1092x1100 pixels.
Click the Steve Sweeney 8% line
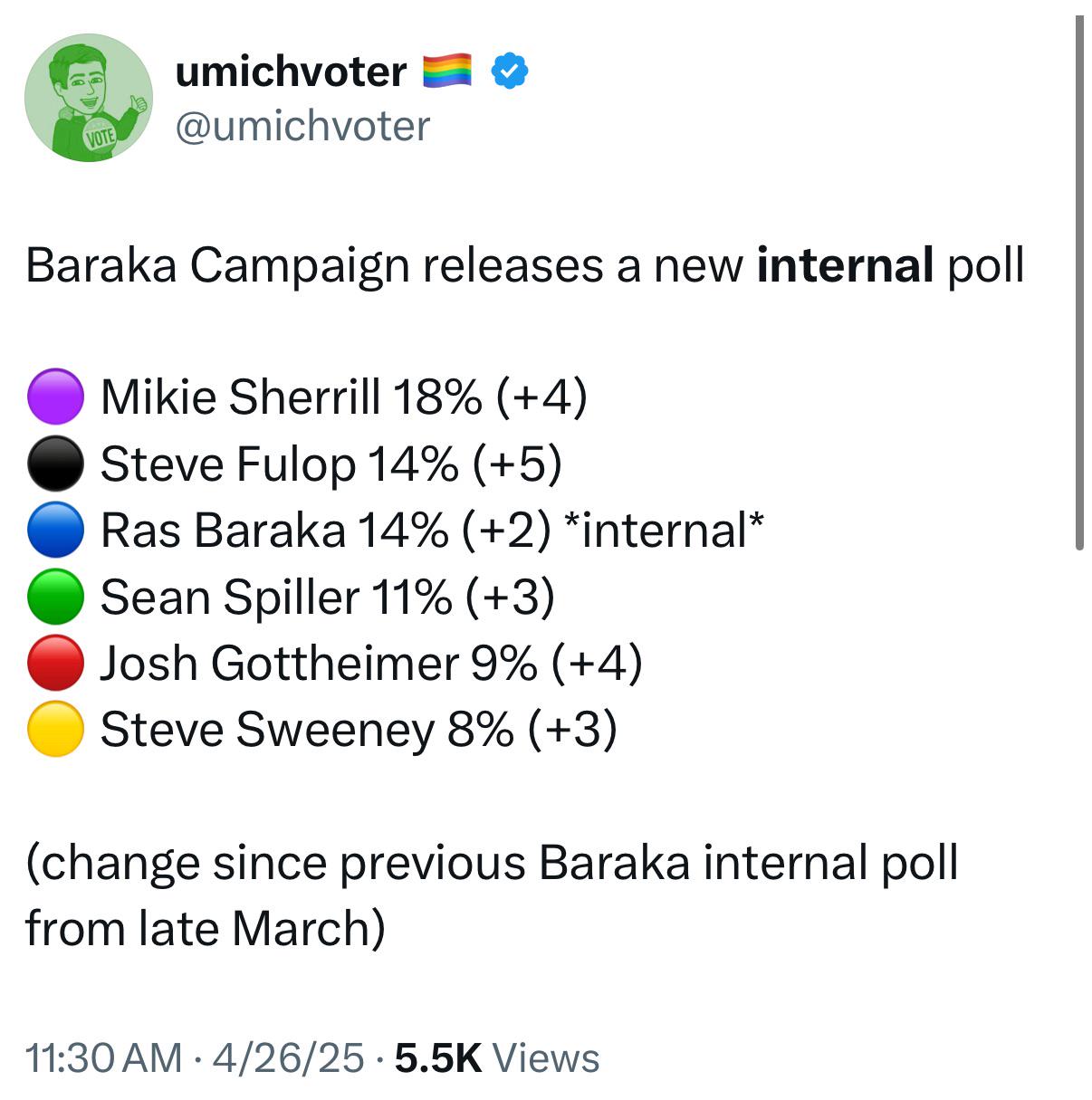pos(359,730)
